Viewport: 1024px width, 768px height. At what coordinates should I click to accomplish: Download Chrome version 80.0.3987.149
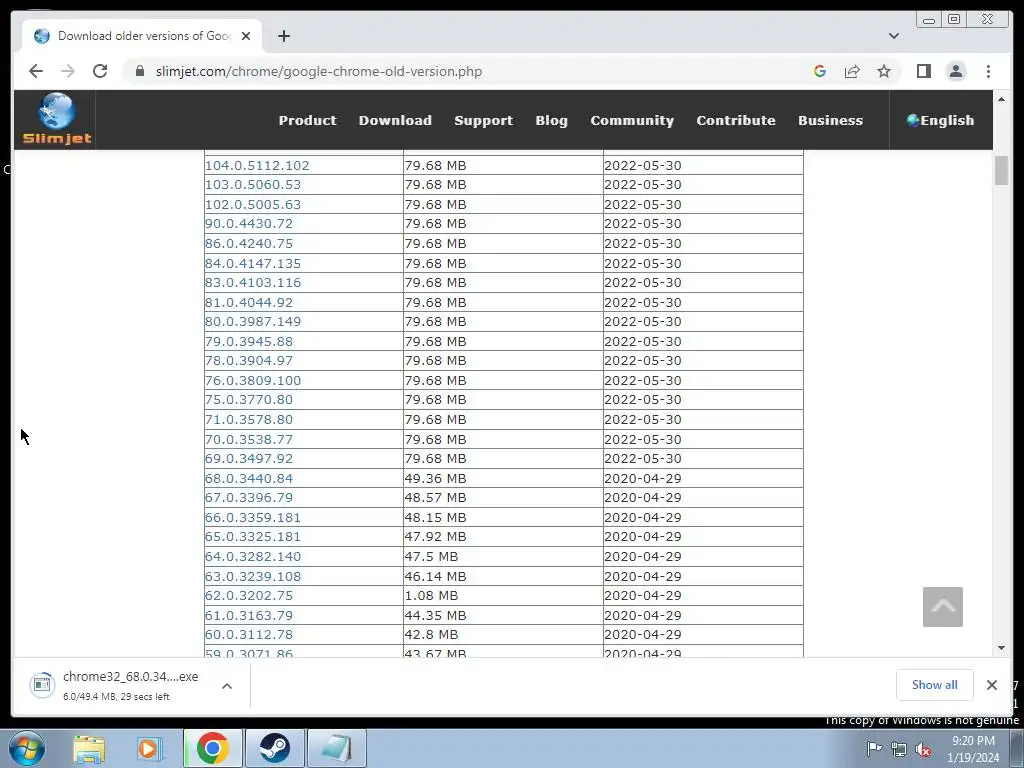pos(253,321)
